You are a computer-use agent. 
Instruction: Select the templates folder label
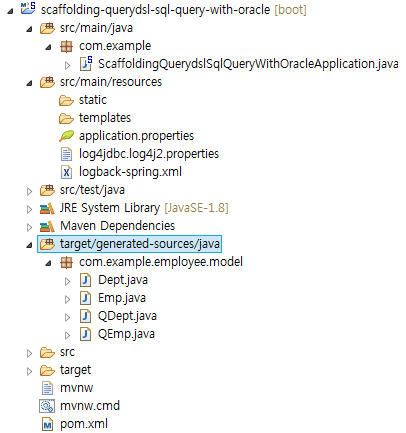pyautogui.click(x=105, y=118)
